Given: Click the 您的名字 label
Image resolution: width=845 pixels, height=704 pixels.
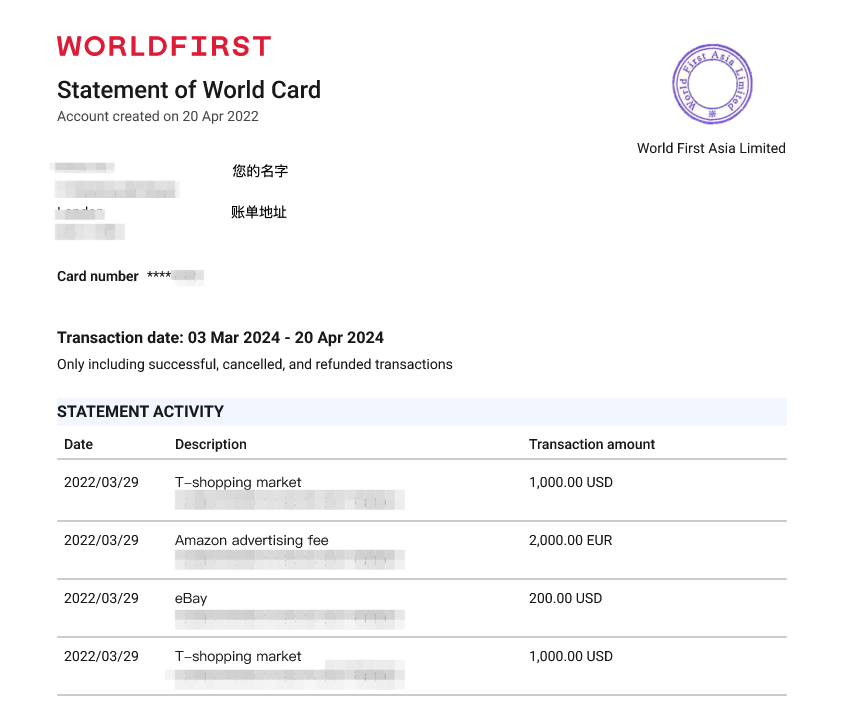Looking at the screenshot, I should [260, 171].
